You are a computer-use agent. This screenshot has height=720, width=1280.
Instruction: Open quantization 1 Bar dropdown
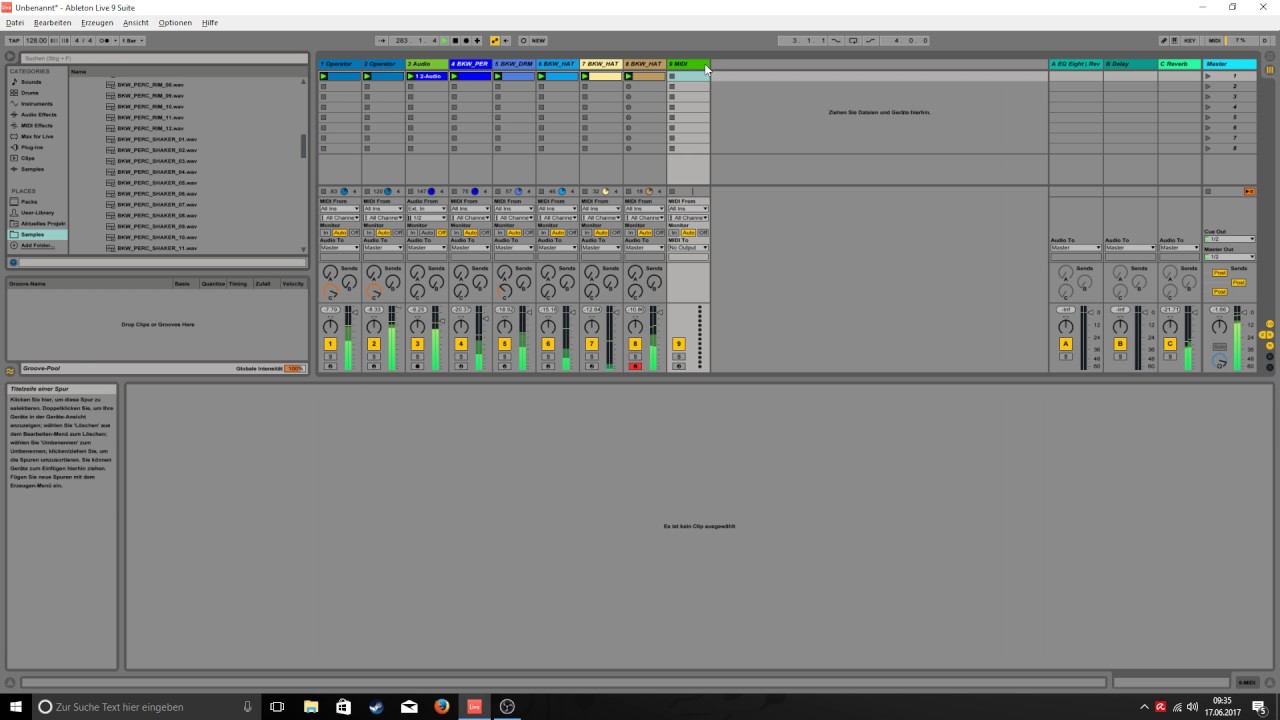coord(132,41)
